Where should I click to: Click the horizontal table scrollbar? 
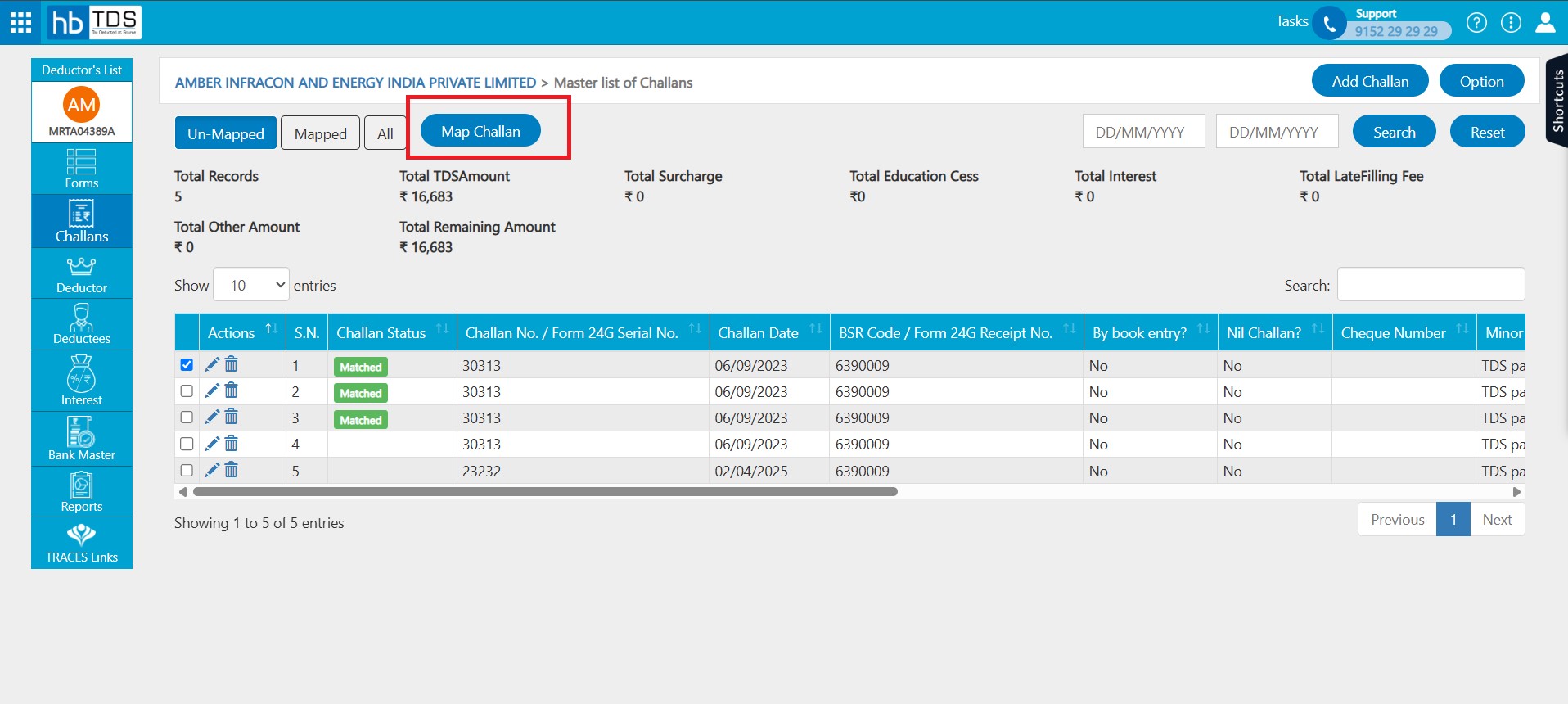545,492
